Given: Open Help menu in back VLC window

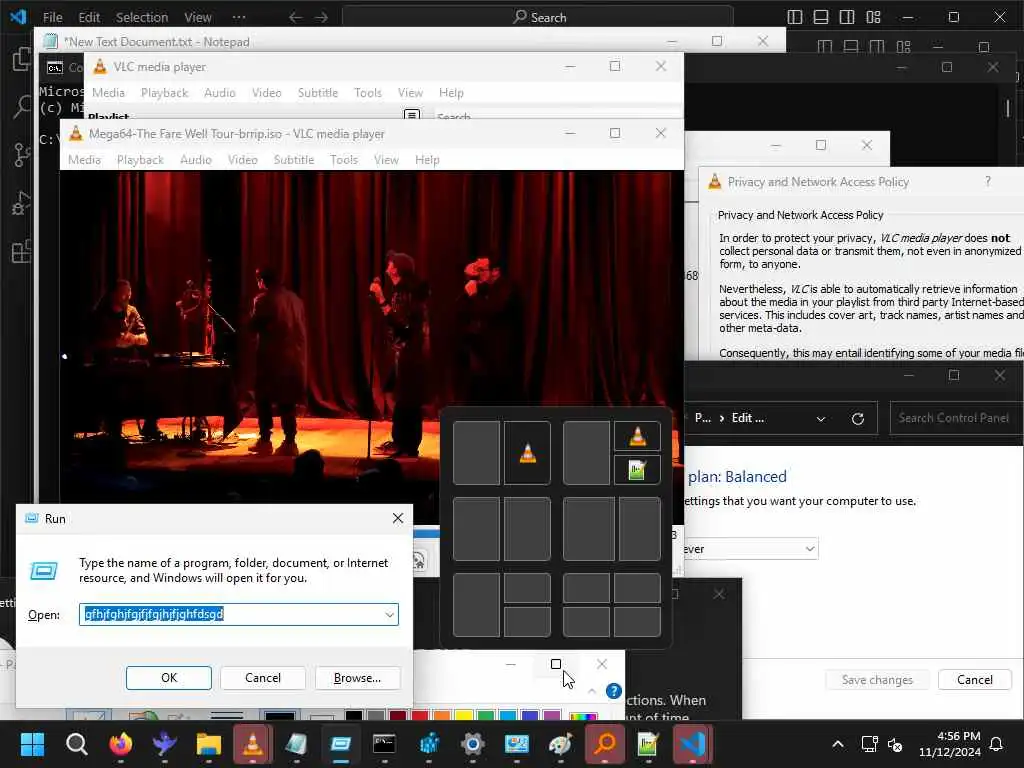Looking at the screenshot, I should point(451,93).
